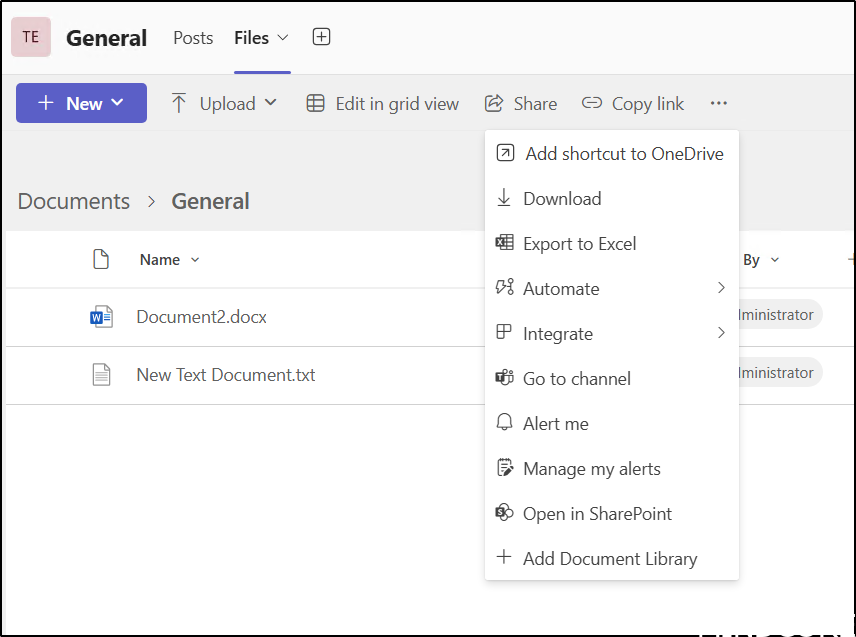Click Edit in grid view
Image resolution: width=856 pixels, height=637 pixels.
tap(383, 104)
